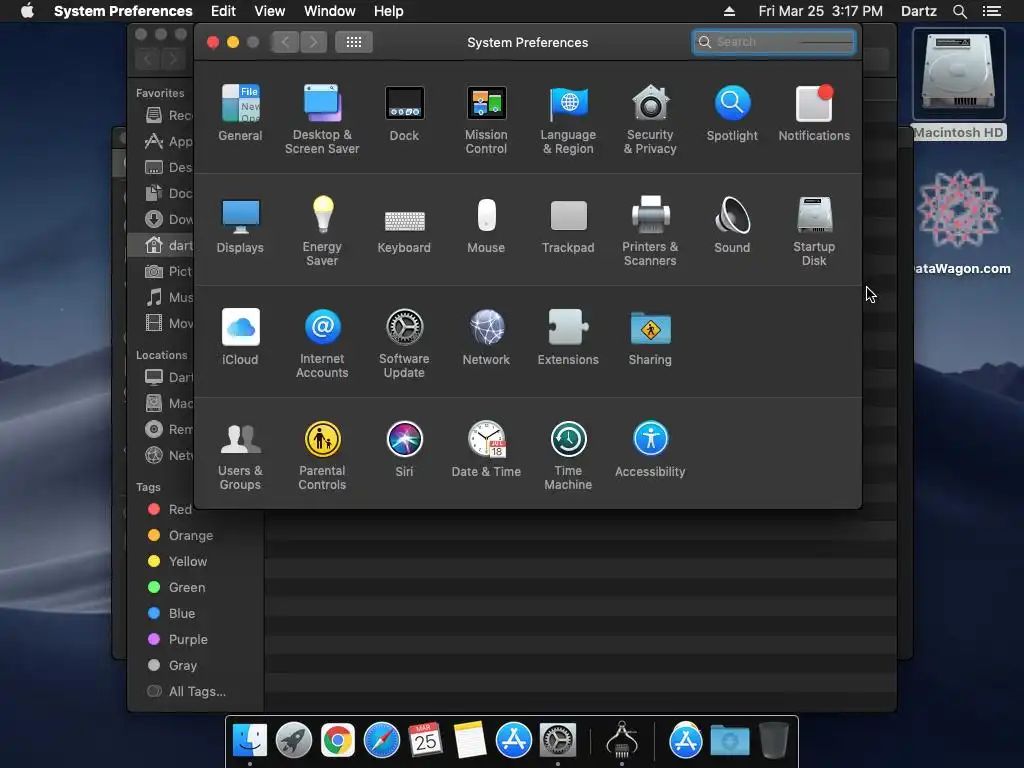Open the System Preferences application menu
1024x768 pixels.
pos(123,11)
